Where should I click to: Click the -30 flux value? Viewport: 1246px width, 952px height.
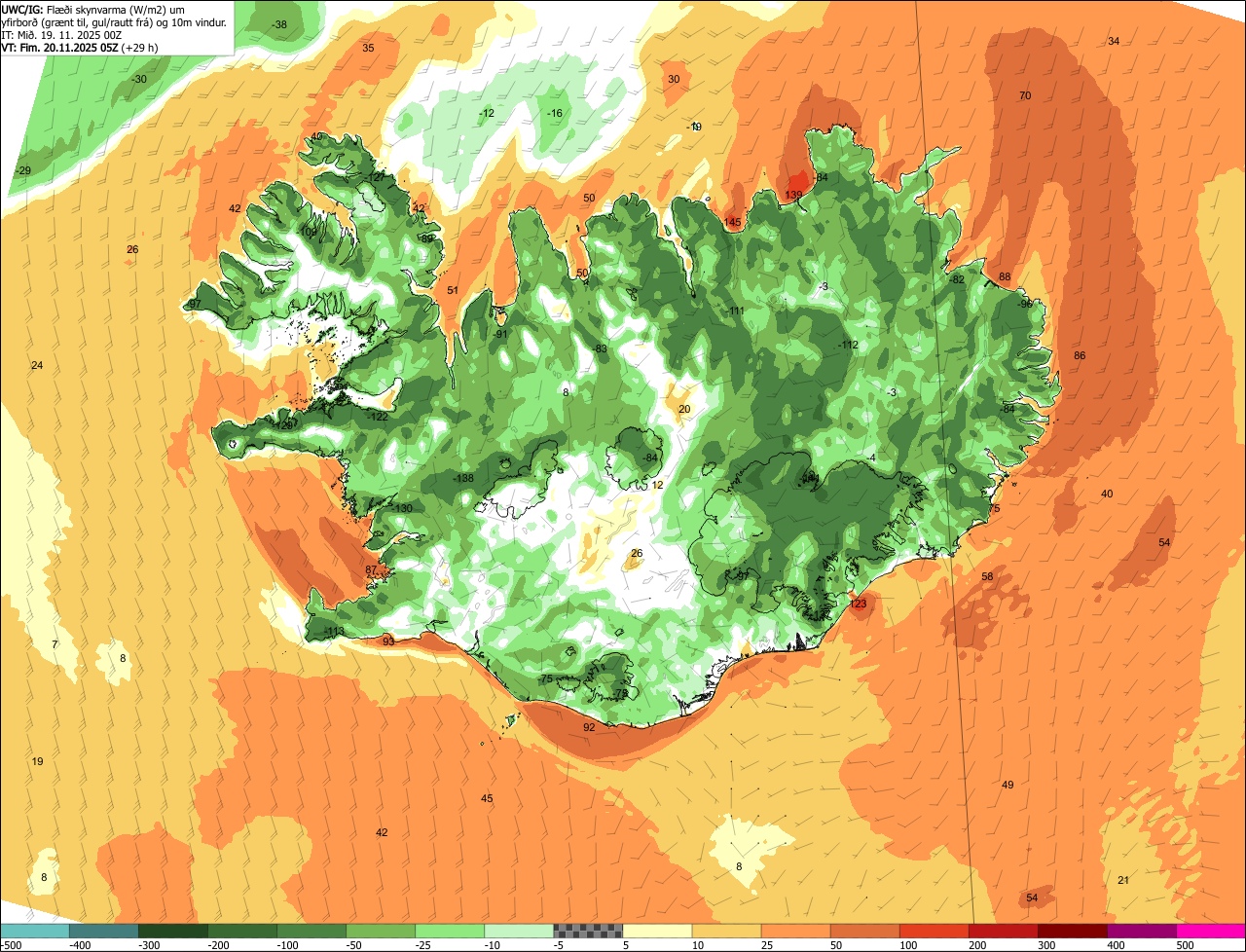click(139, 79)
